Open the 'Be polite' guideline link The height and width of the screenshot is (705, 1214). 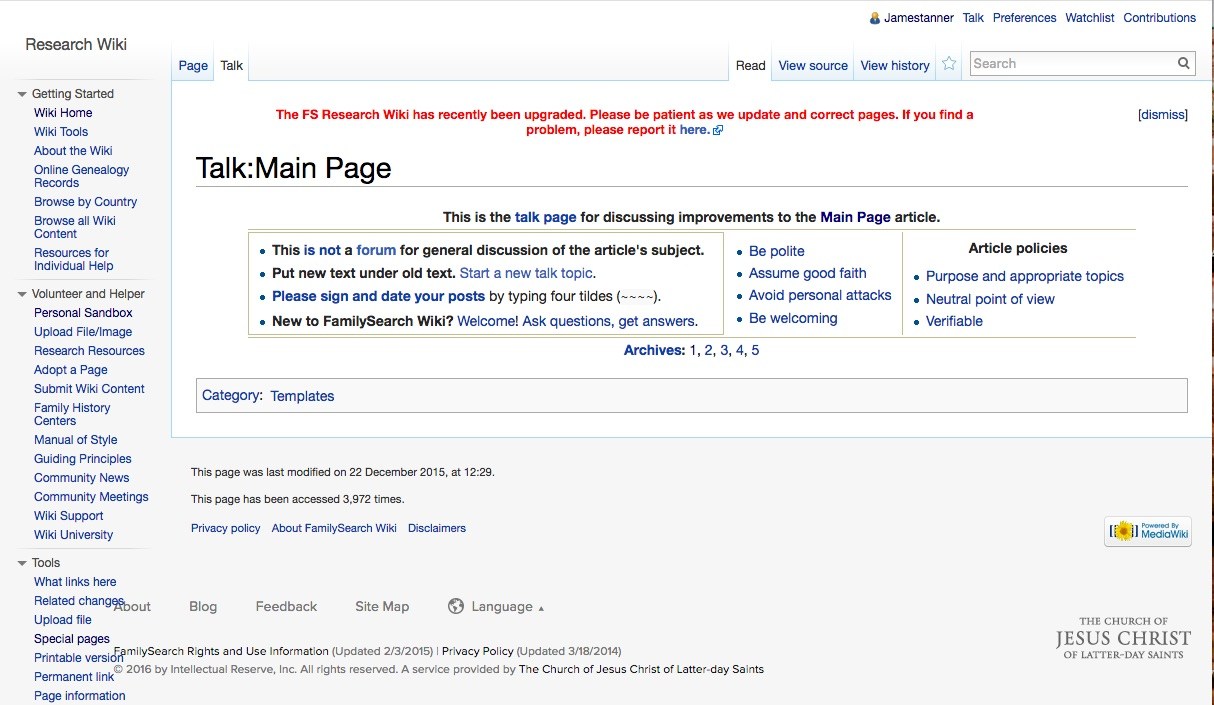pyautogui.click(x=777, y=251)
